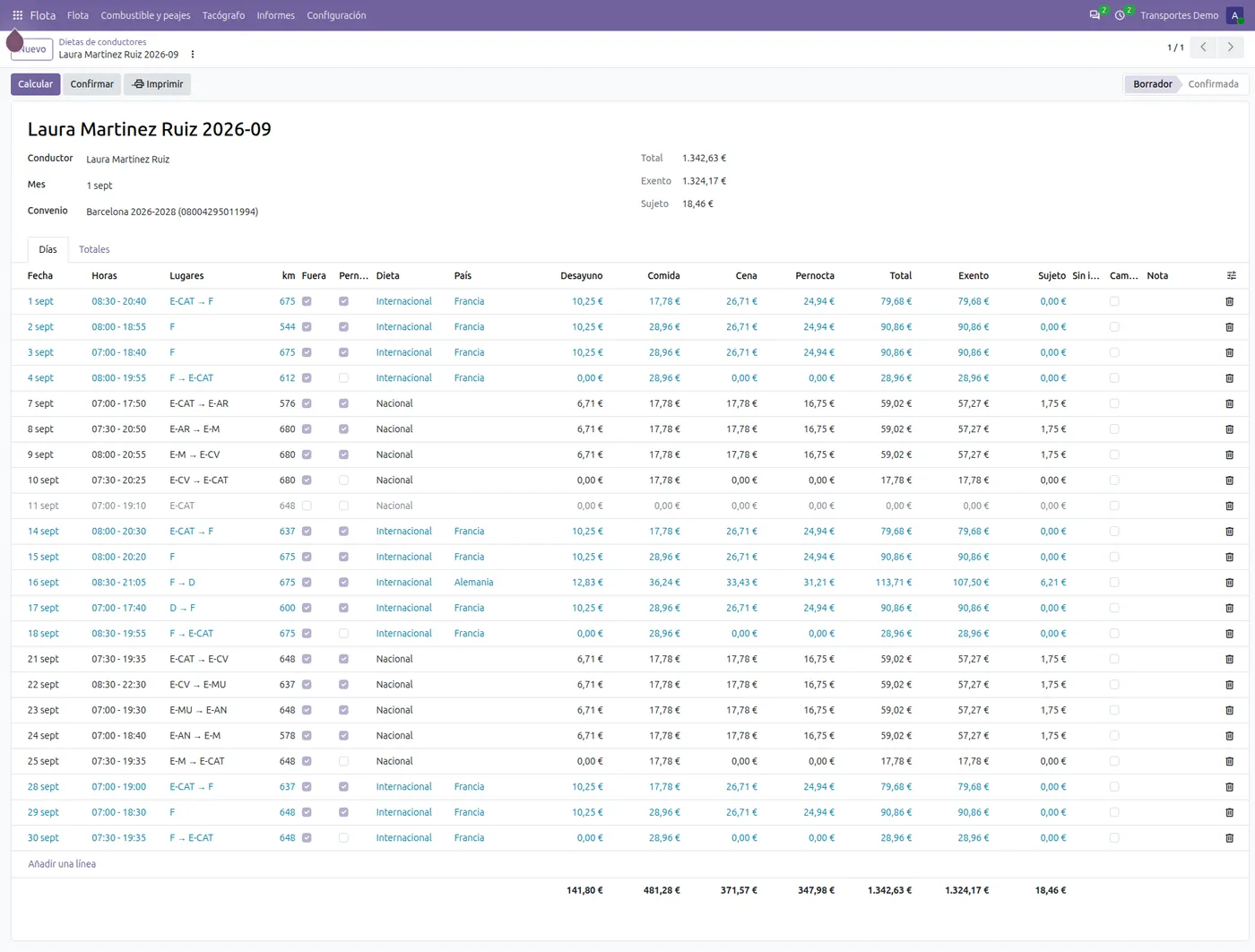1255x952 pixels.
Task: Sort by the Fecha column header
Action: click(x=40, y=276)
